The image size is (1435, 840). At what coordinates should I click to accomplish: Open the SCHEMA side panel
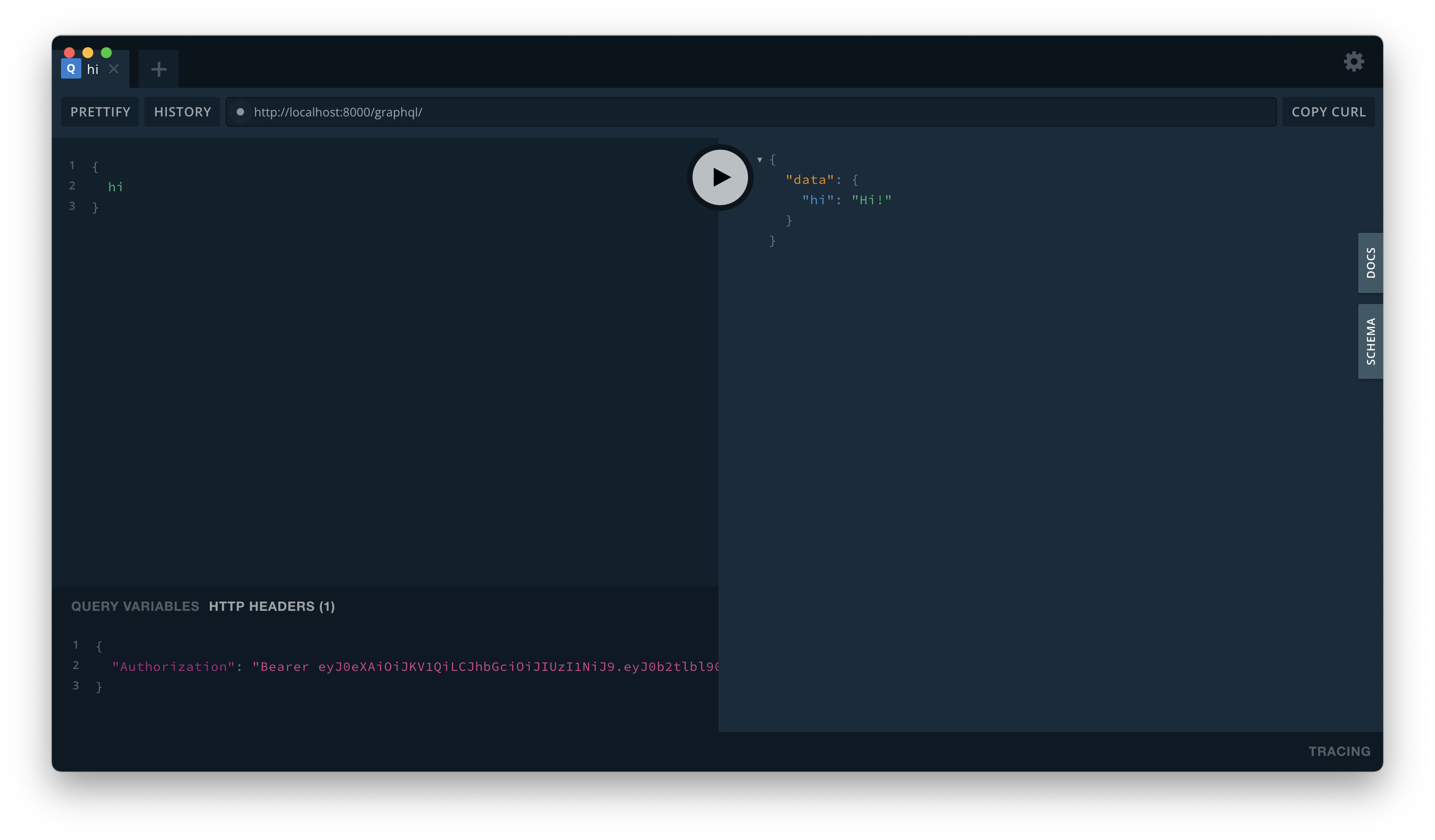point(1370,341)
